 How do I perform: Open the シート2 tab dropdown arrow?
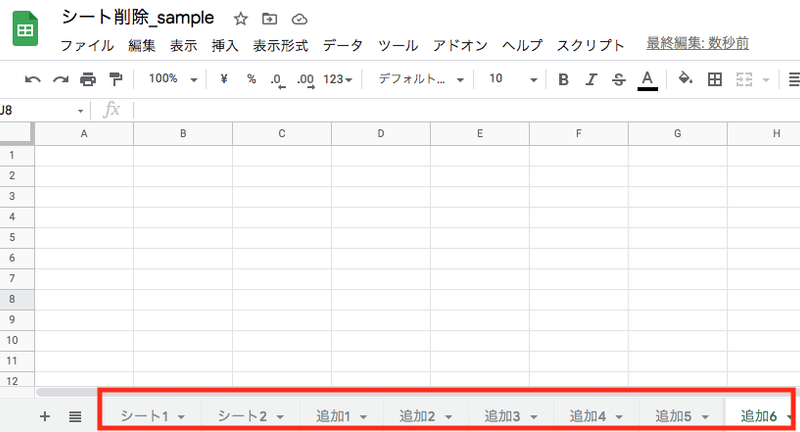pos(280,417)
